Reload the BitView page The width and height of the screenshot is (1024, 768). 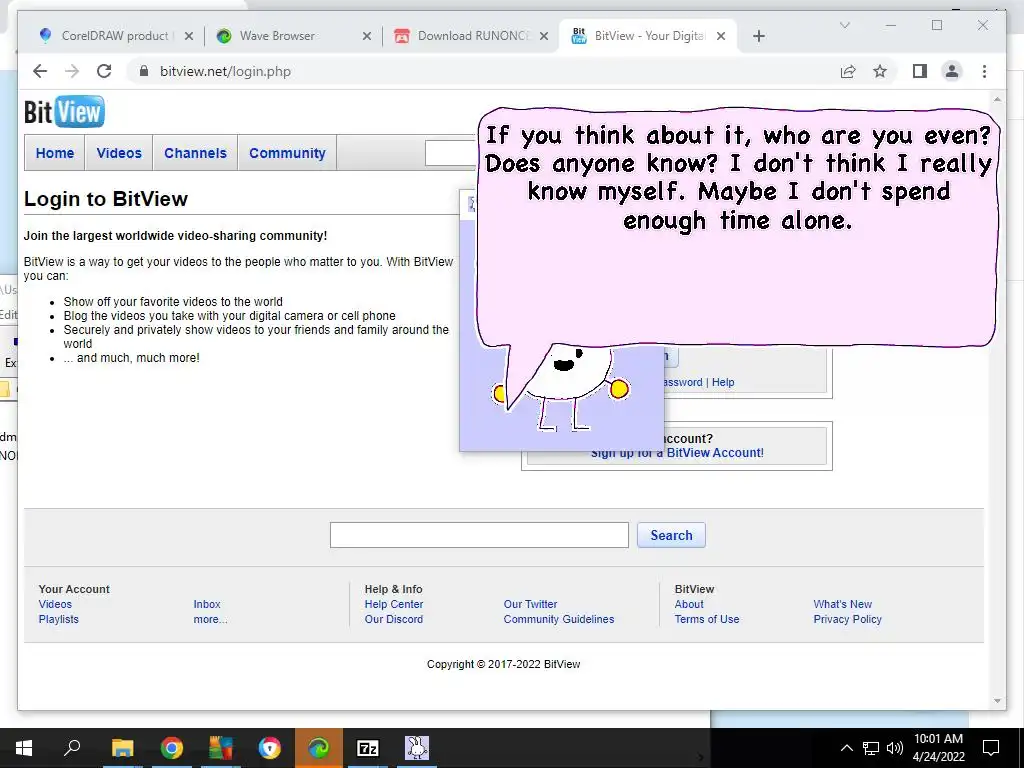tap(104, 71)
